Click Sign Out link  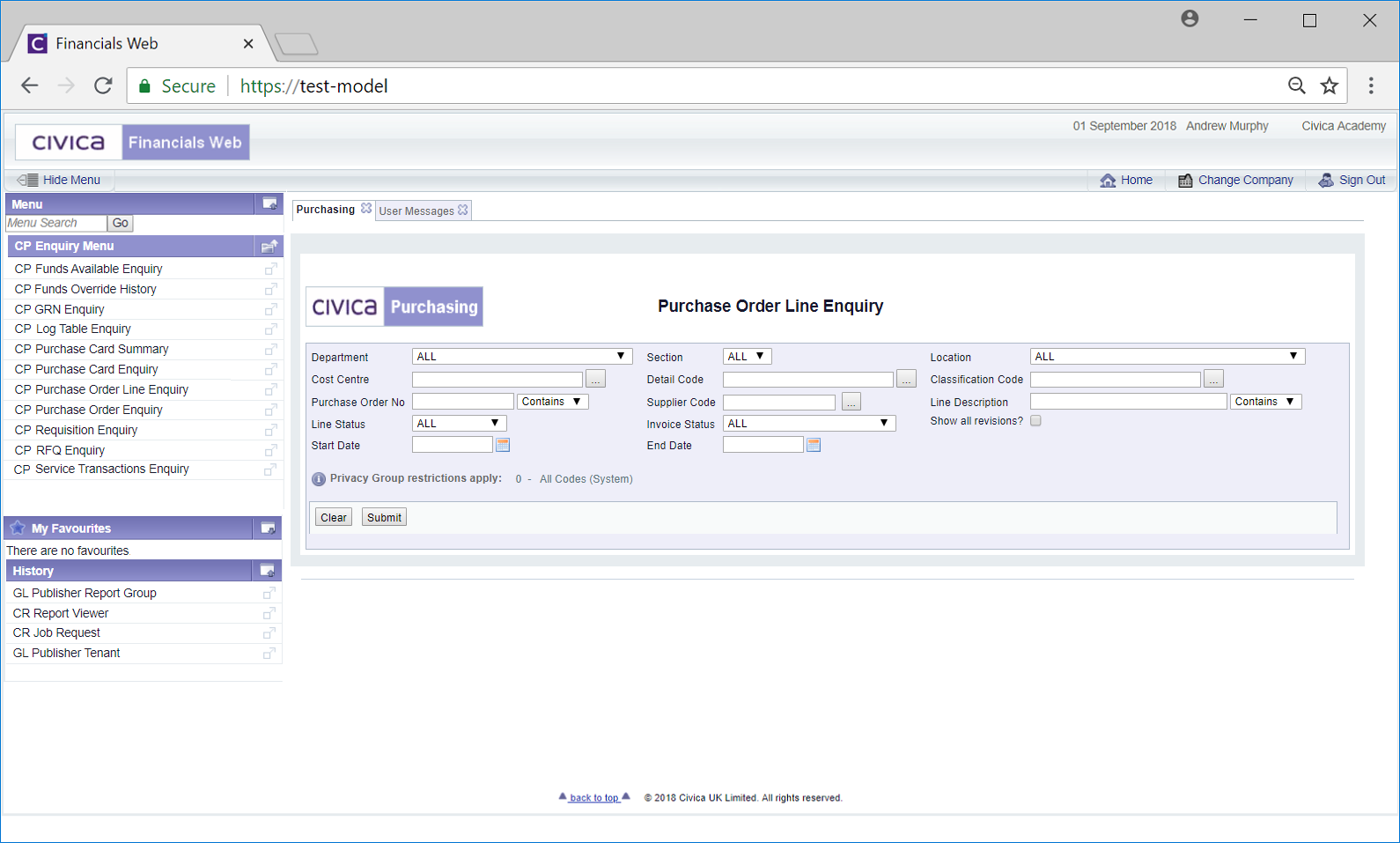pos(1352,180)
